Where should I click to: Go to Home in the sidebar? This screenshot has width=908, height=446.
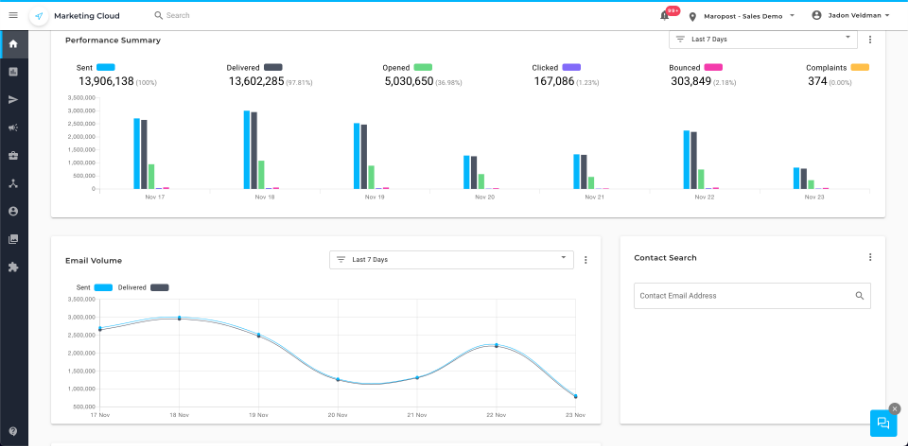[x=13, y=44]
